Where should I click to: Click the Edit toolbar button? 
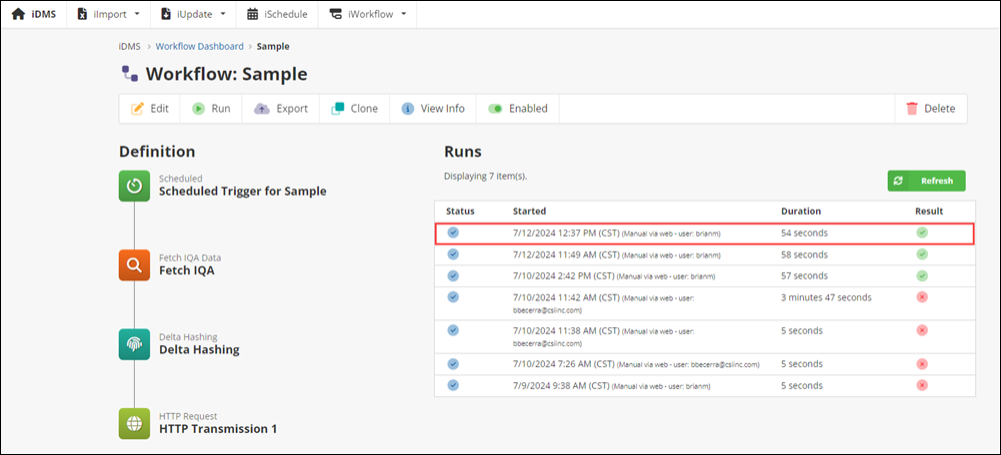click(150, 109)
